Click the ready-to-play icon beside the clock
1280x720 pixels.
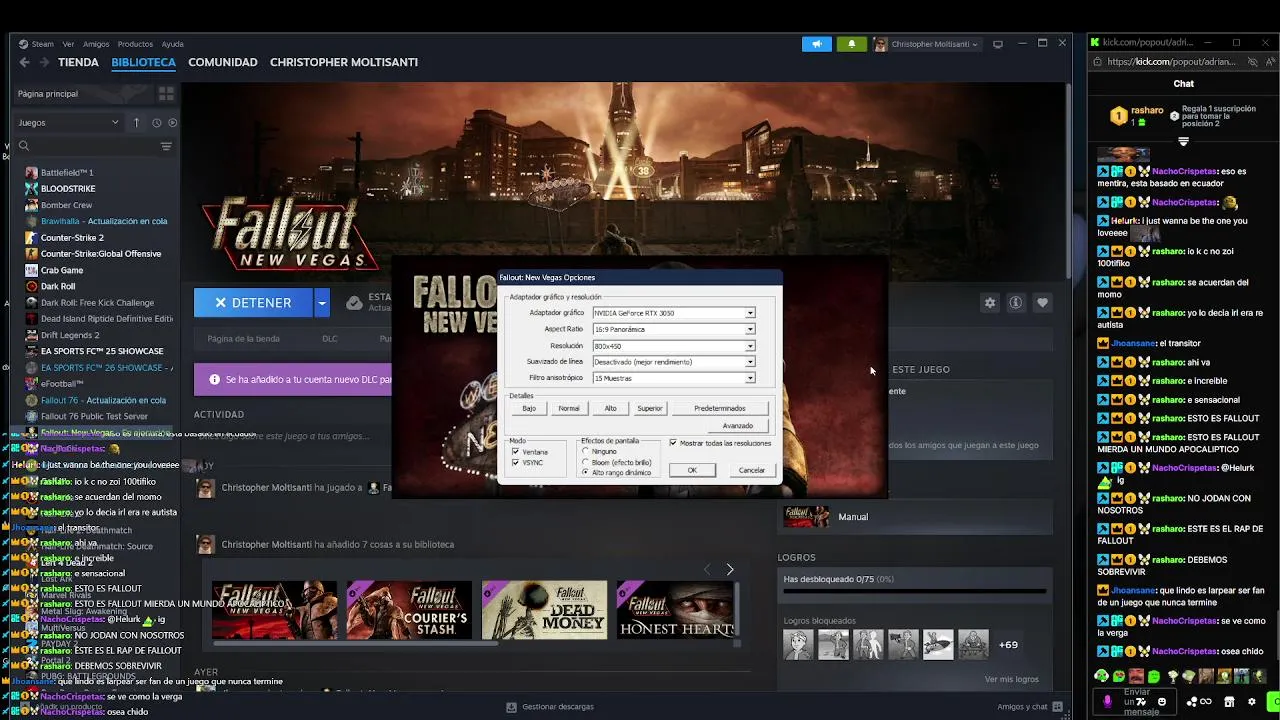172,123
